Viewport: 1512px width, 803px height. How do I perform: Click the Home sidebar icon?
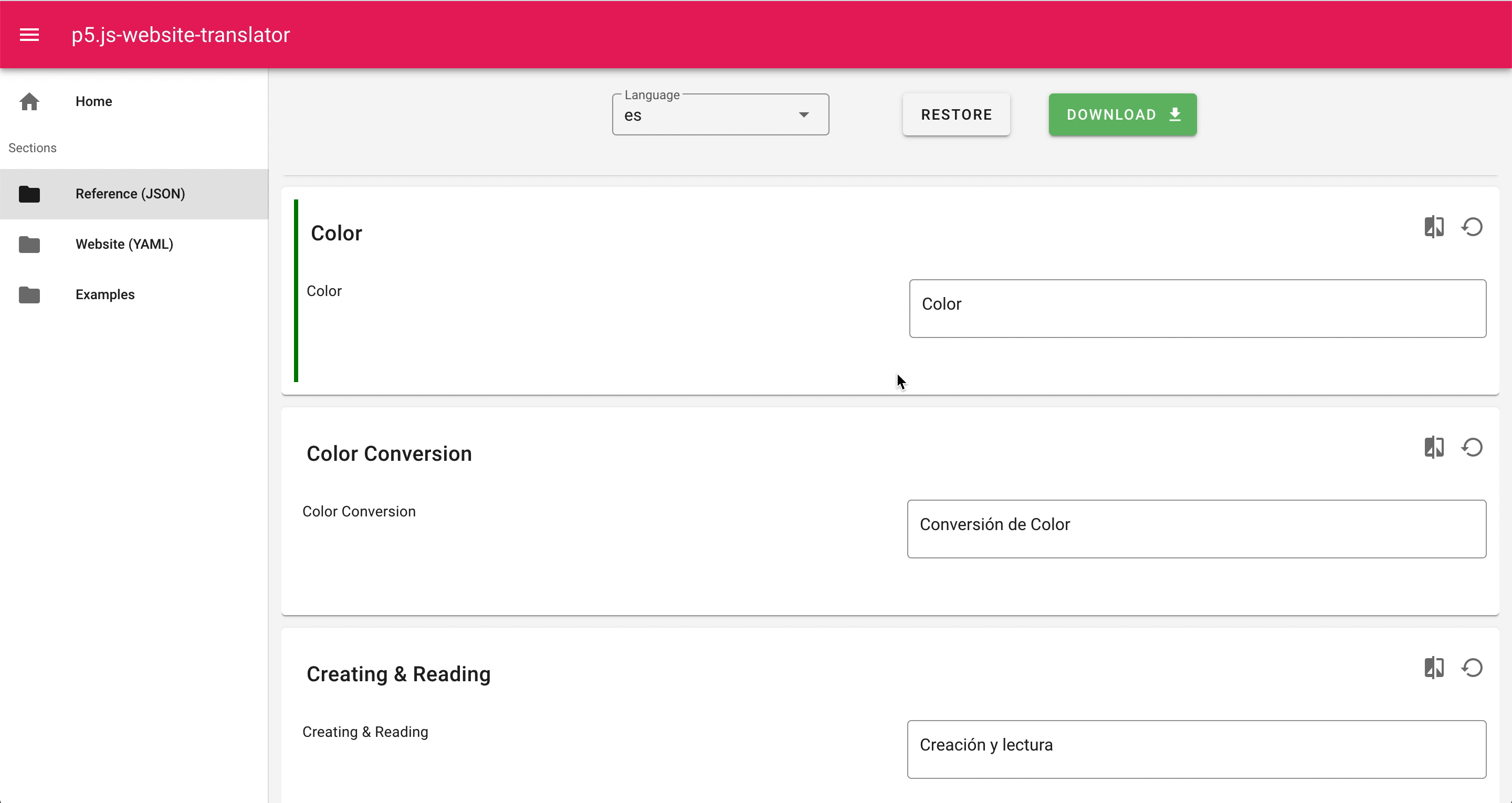tap(29, 101)
